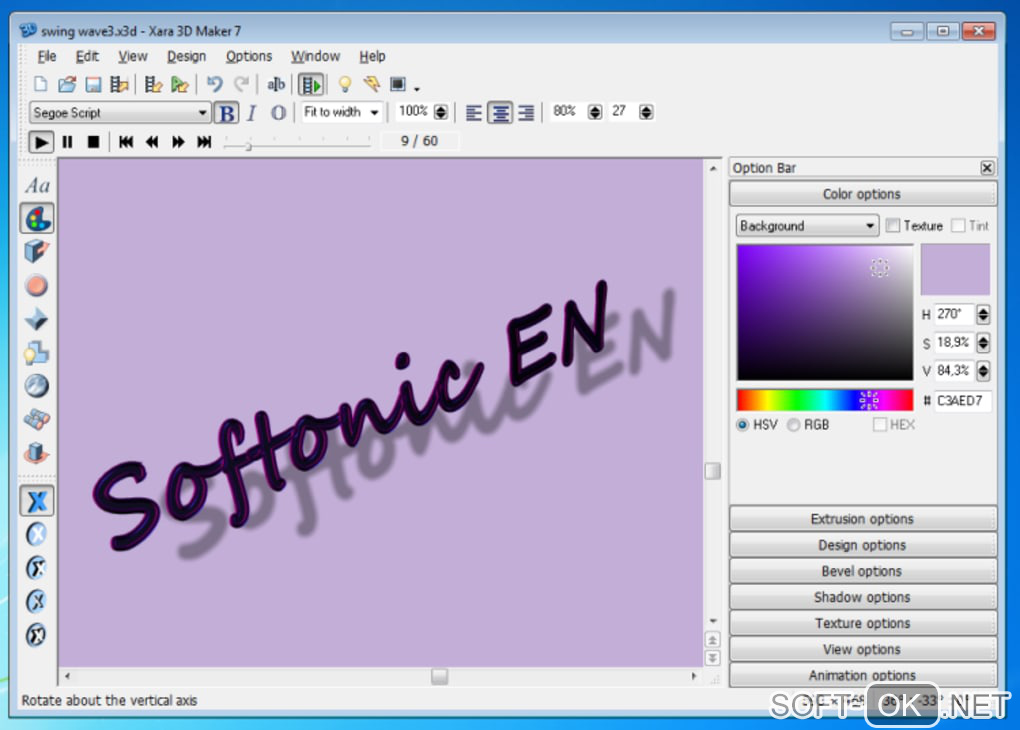
Task: Select the RGB radio button
Action: coord(793,425)
